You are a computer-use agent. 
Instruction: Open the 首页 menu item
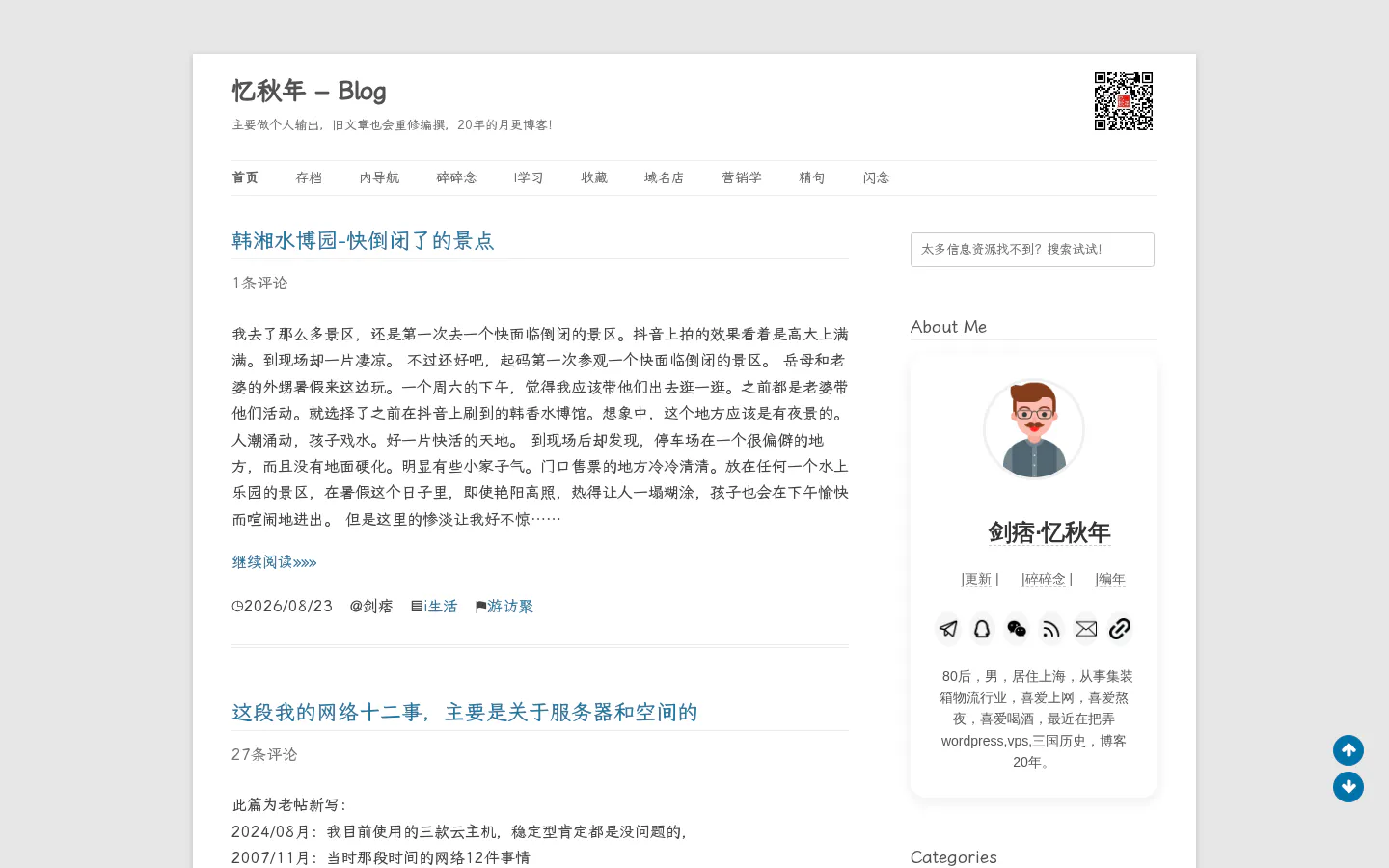tap(245, 177)
